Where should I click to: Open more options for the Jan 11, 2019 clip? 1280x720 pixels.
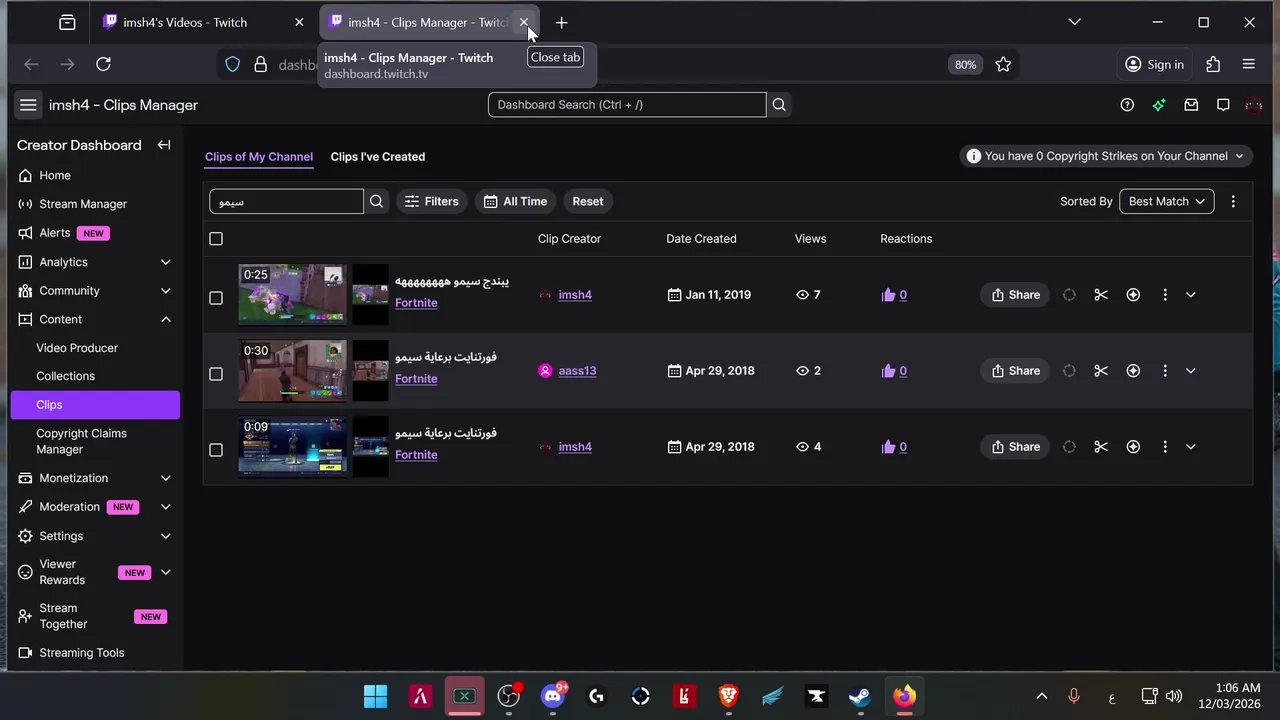pyautogui.click(x=1165, y=295)
